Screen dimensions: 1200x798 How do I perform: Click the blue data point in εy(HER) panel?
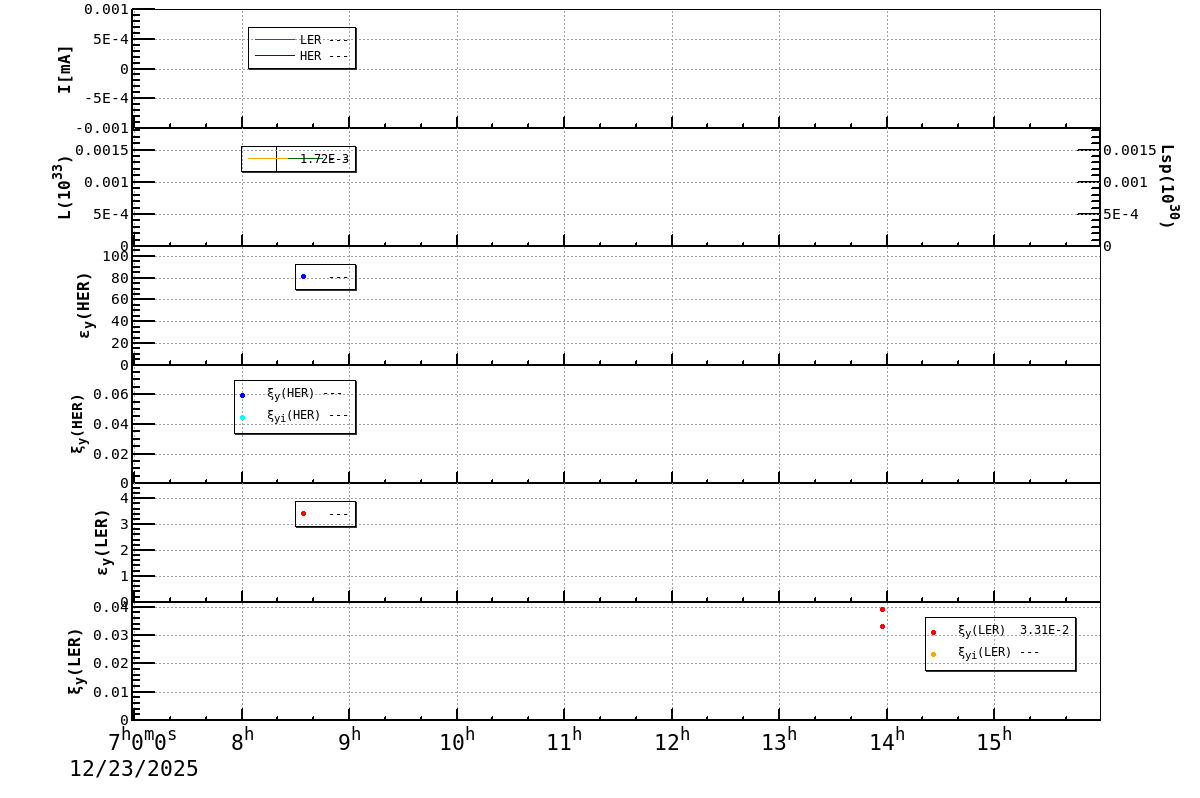pos(305,276)
